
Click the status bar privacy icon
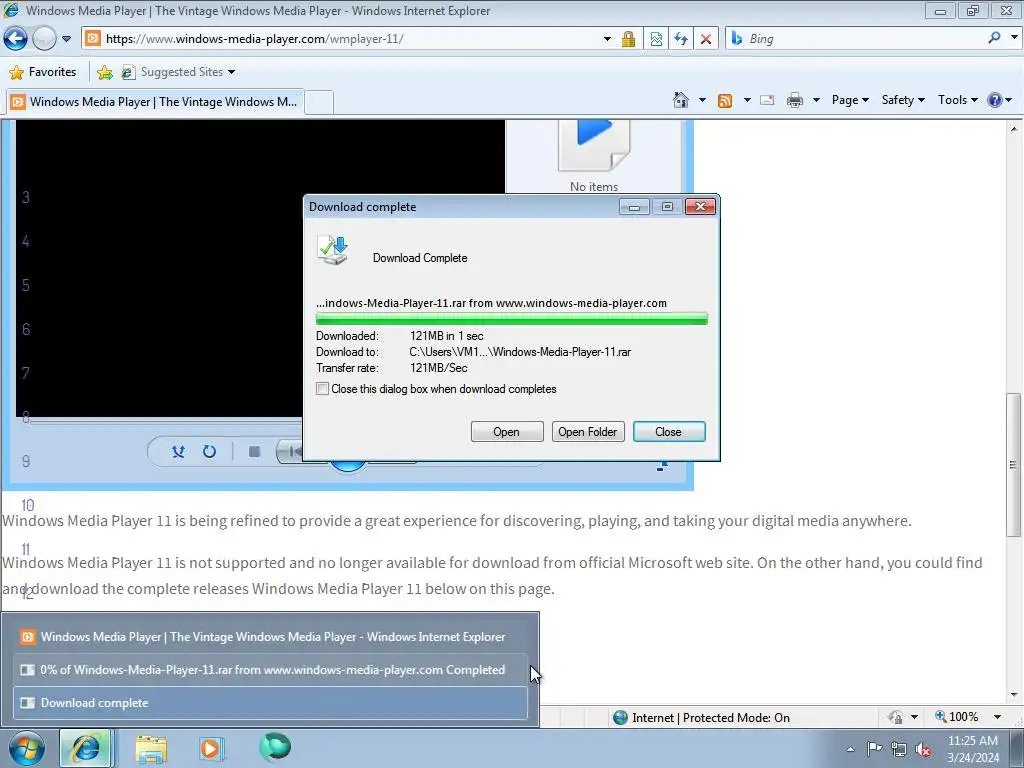[895, 717]
